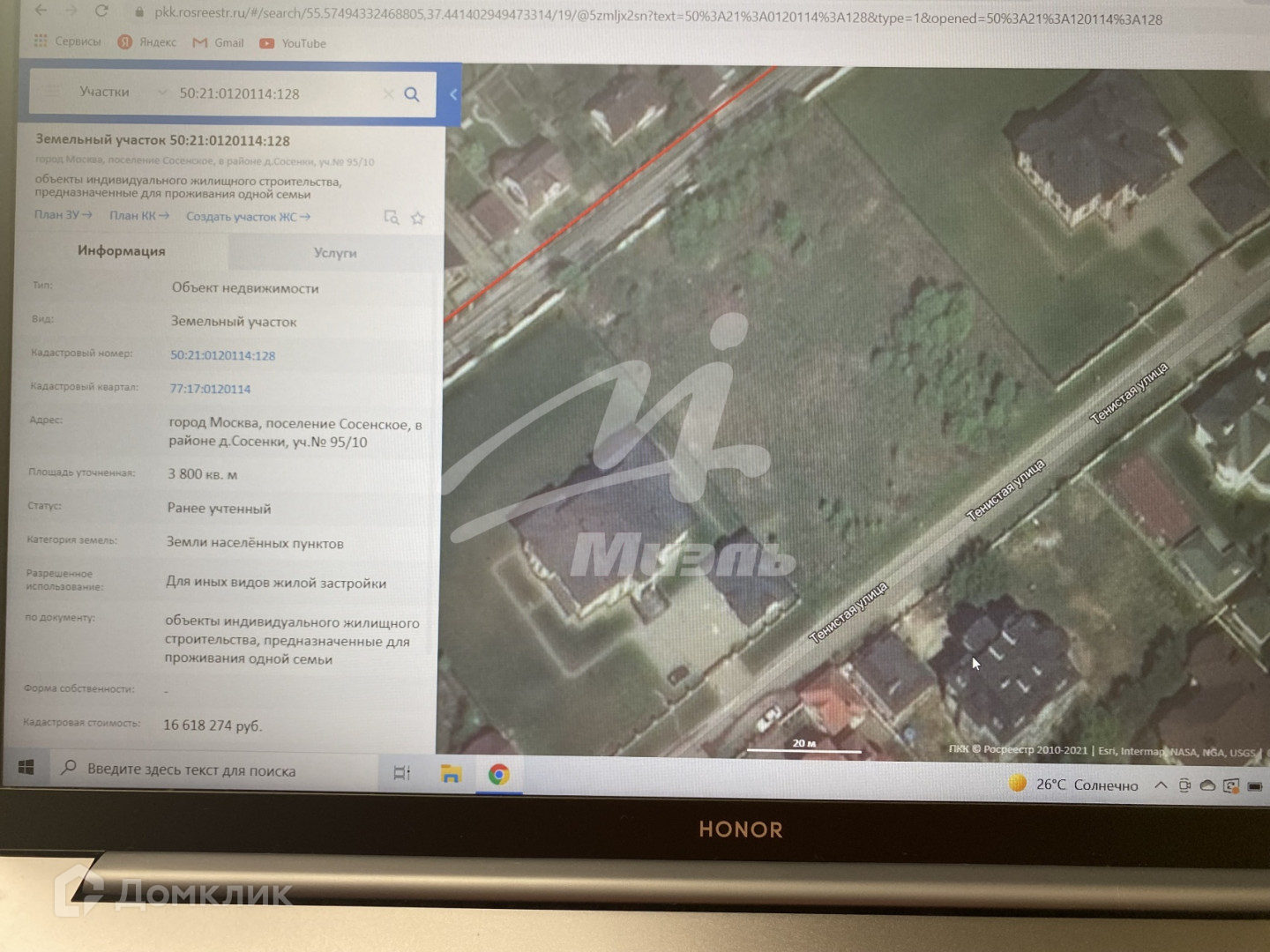Click the battery icon in the tray
The height and width of the screenshot is (952, 1270).
pos(1255,786)
